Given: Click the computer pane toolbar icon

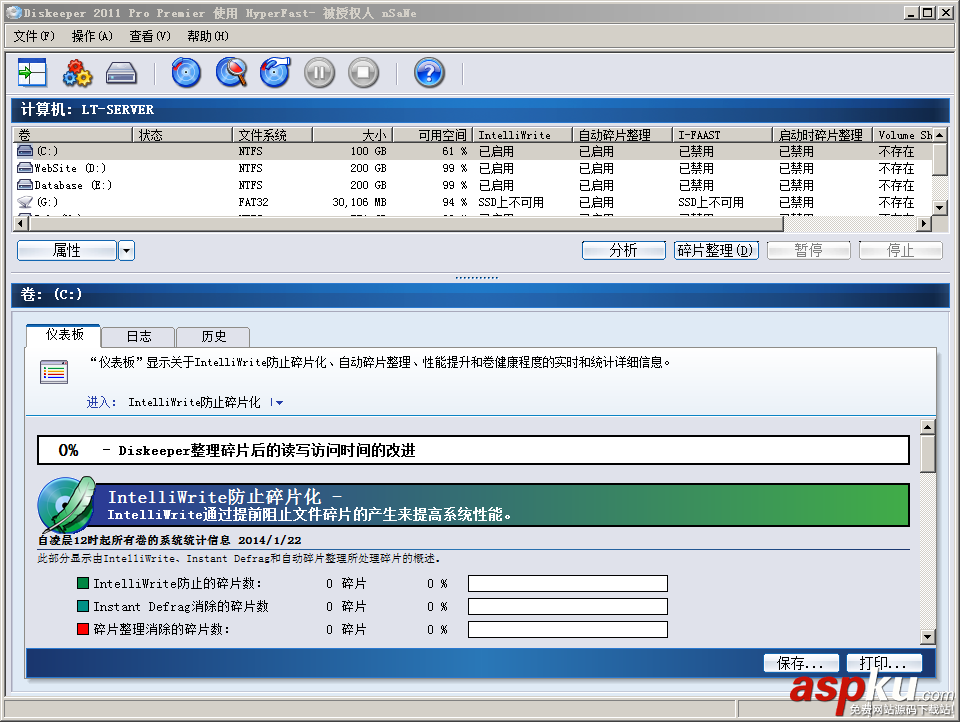Looking at the screenshot, I should [32, 73].
